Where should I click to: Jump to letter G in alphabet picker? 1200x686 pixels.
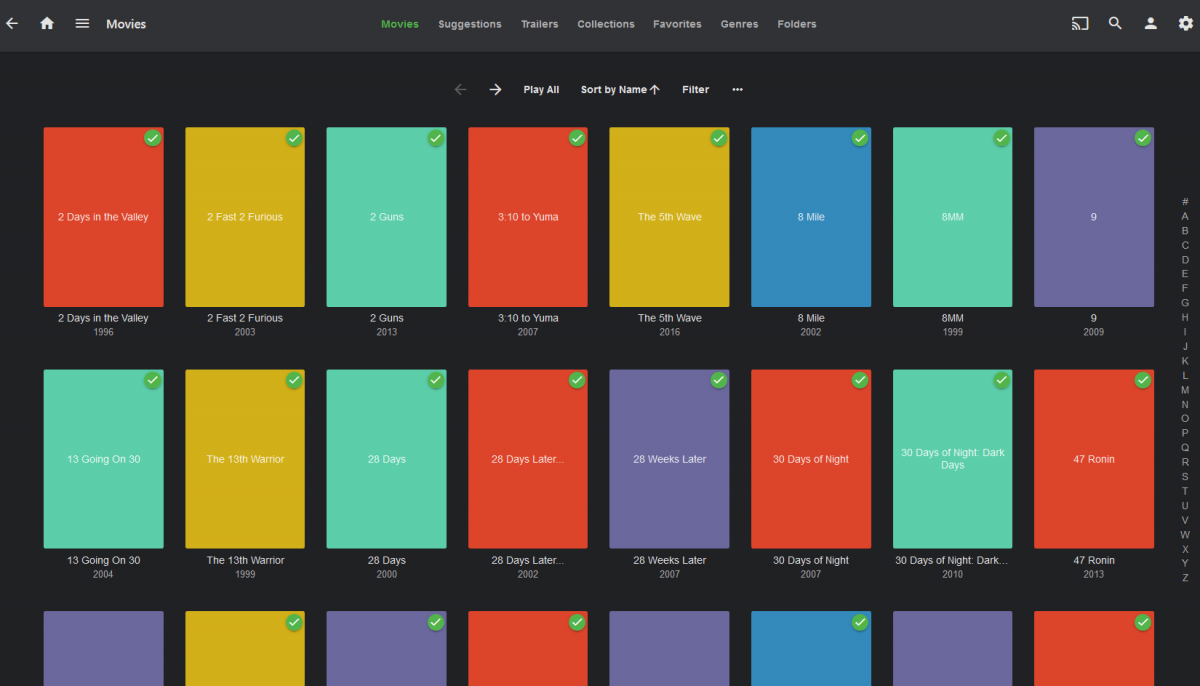click(x=1185, y=302)
